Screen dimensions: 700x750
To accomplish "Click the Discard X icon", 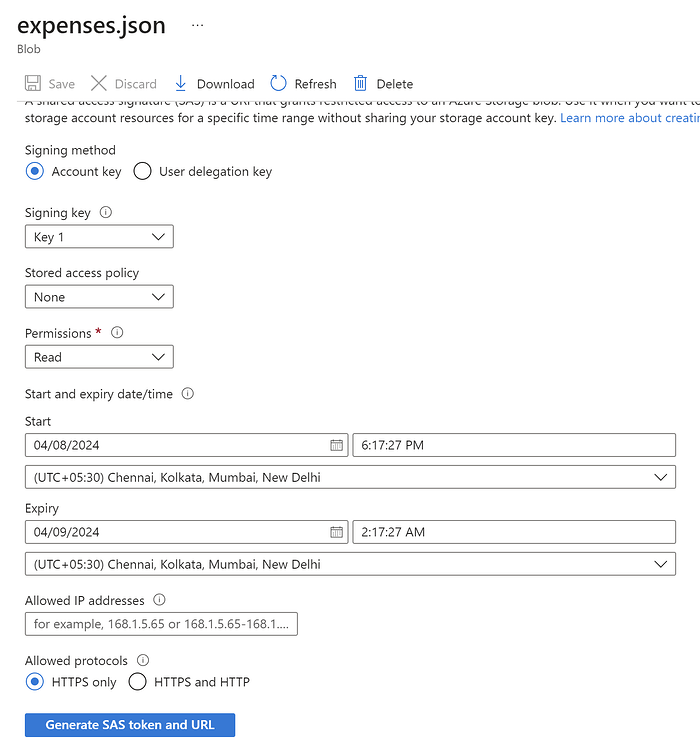I will click(99, 83).
